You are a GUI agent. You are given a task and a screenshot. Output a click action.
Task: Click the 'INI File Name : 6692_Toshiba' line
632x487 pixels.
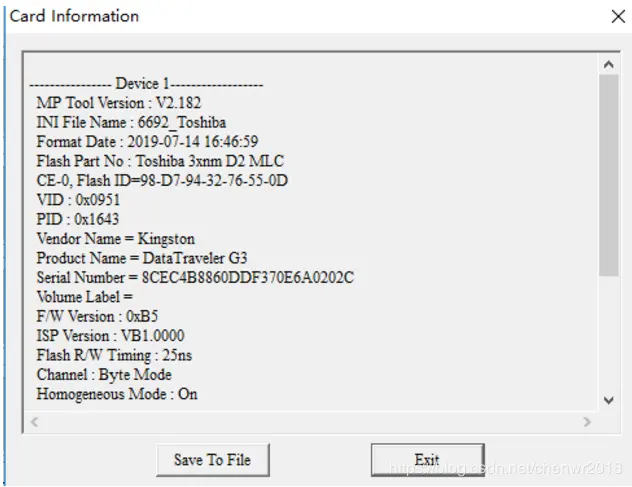click(x=131, y=123)
